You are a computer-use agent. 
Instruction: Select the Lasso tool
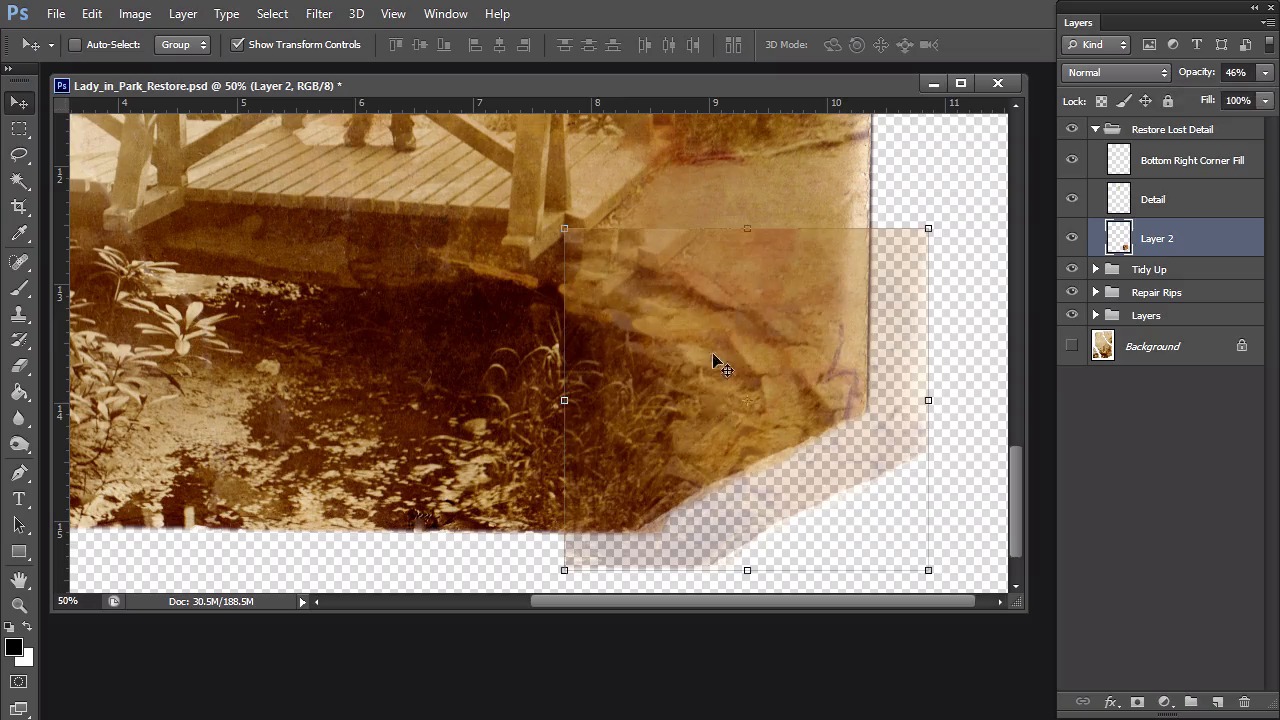pos(19,155)
